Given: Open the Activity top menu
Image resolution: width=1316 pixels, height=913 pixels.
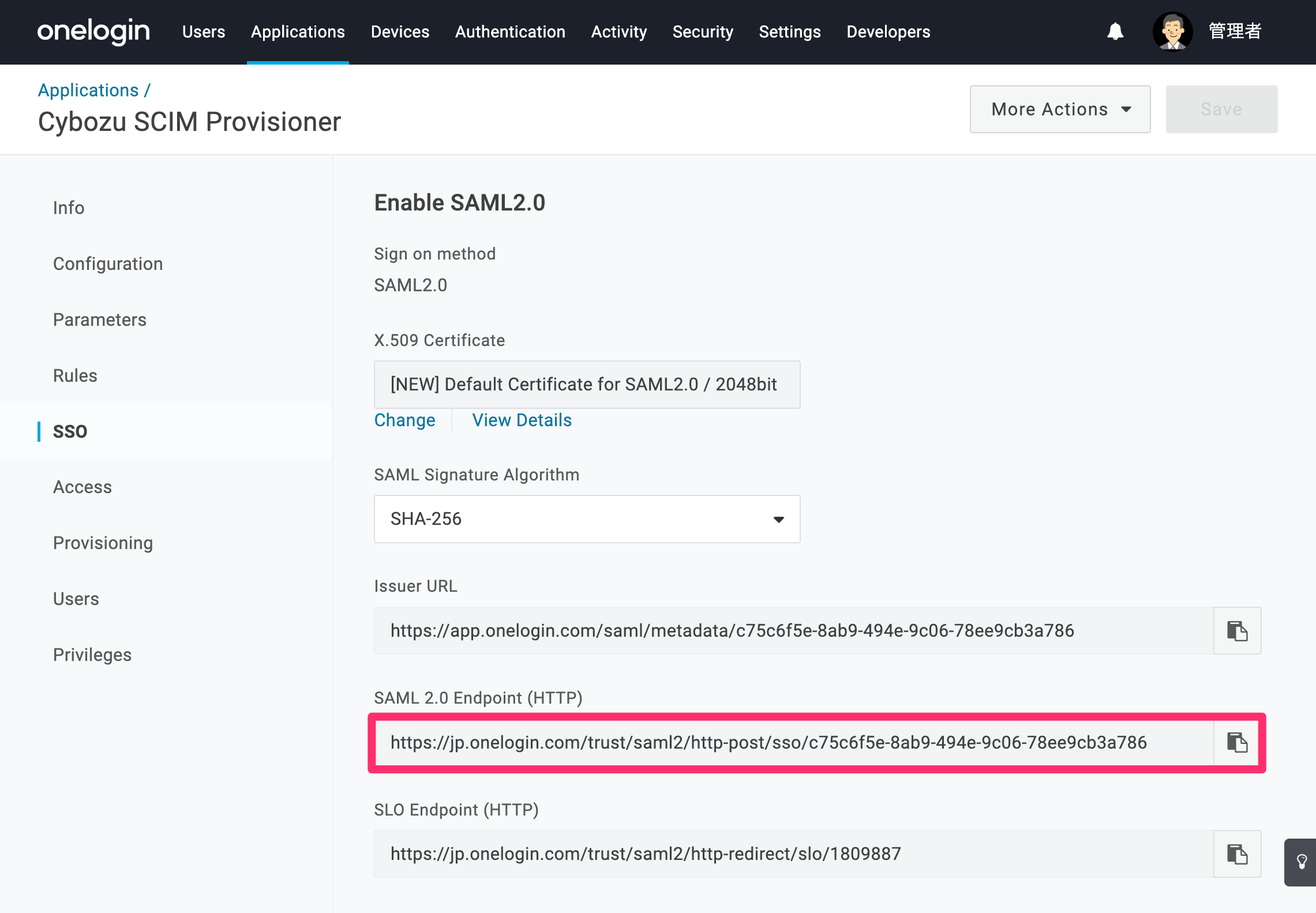Looking at the screenshot, I should click(619, 32).
